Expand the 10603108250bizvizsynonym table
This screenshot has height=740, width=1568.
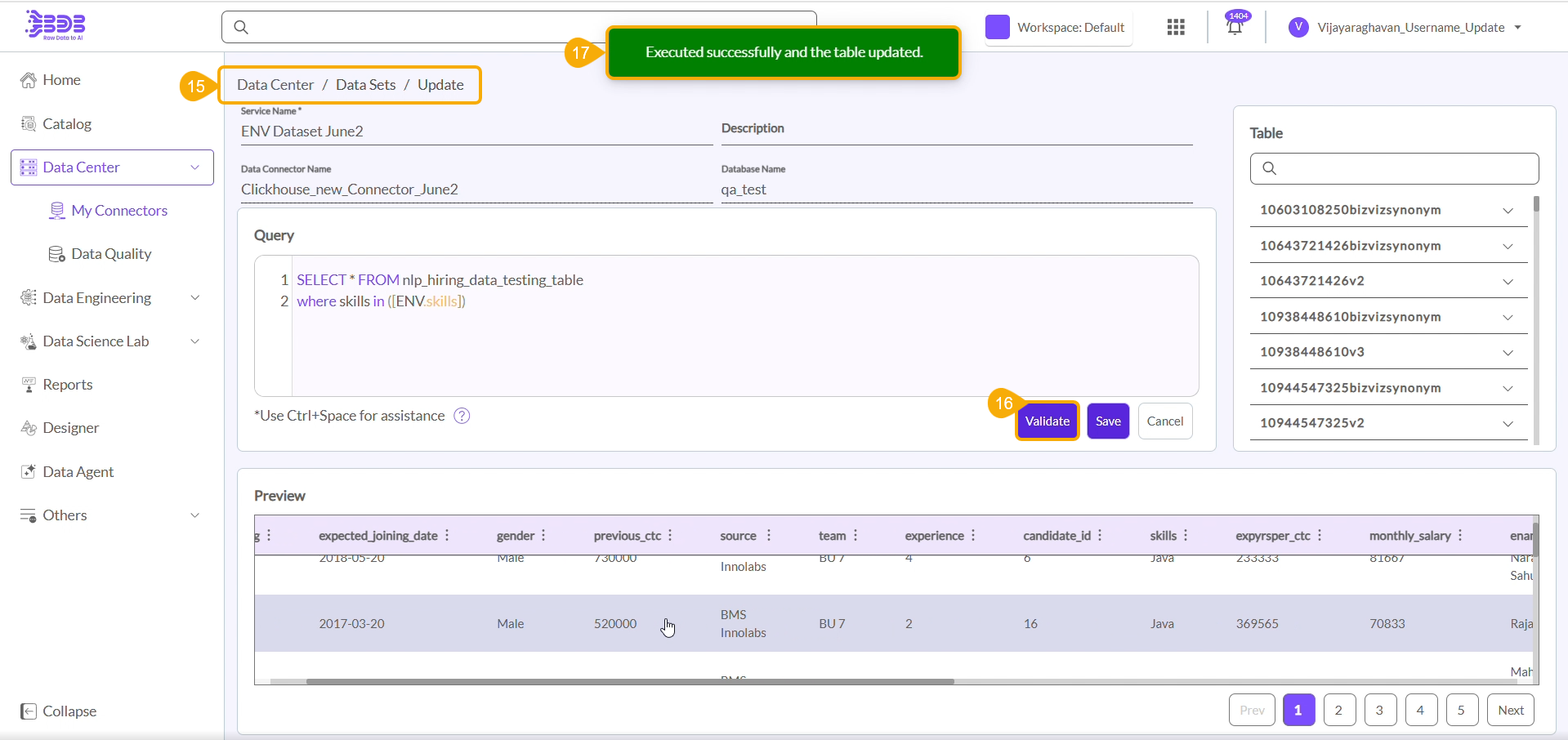pyautogui.click(x=1508, y=211)
